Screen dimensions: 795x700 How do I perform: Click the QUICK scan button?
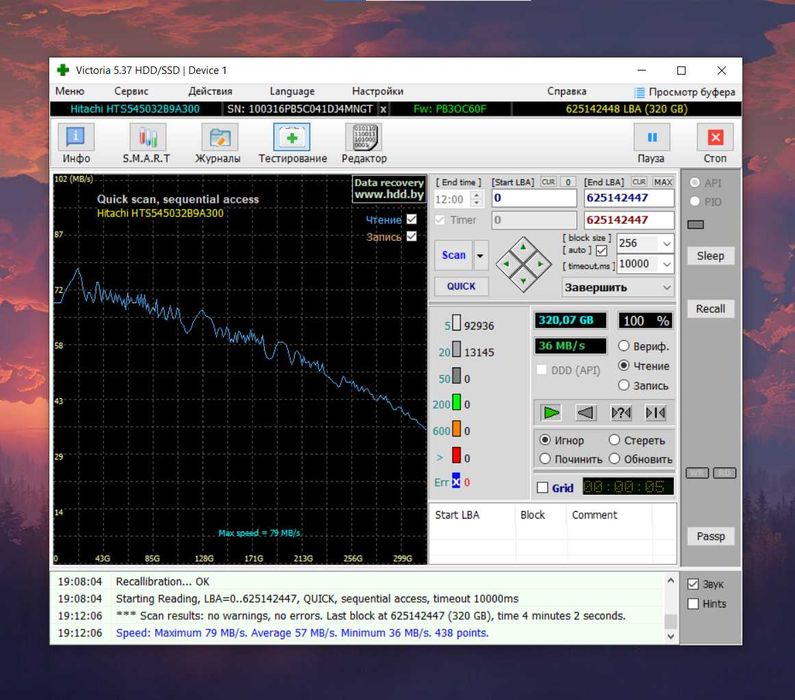(x=461, y=286)
